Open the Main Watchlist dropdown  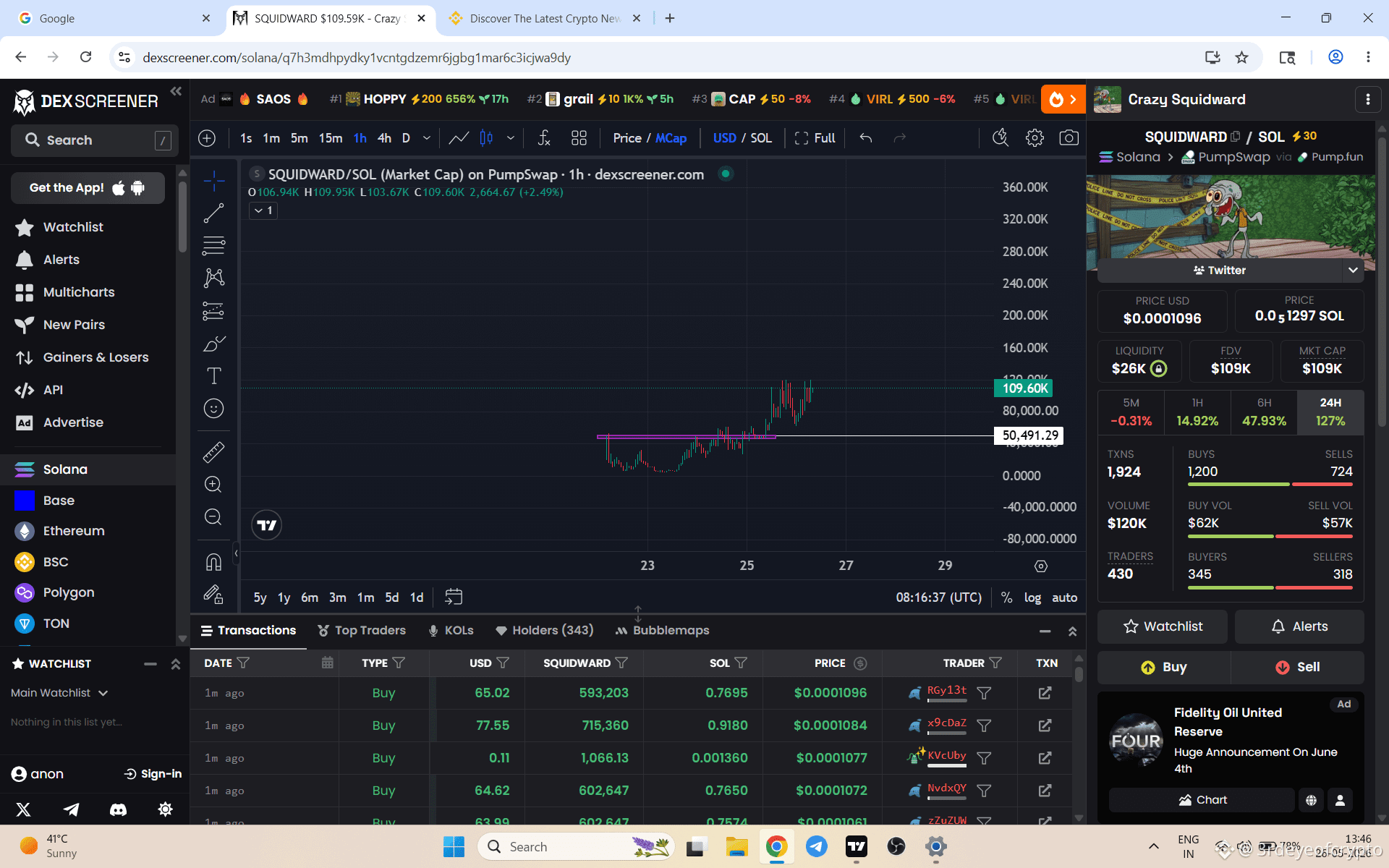click(59, 693)
